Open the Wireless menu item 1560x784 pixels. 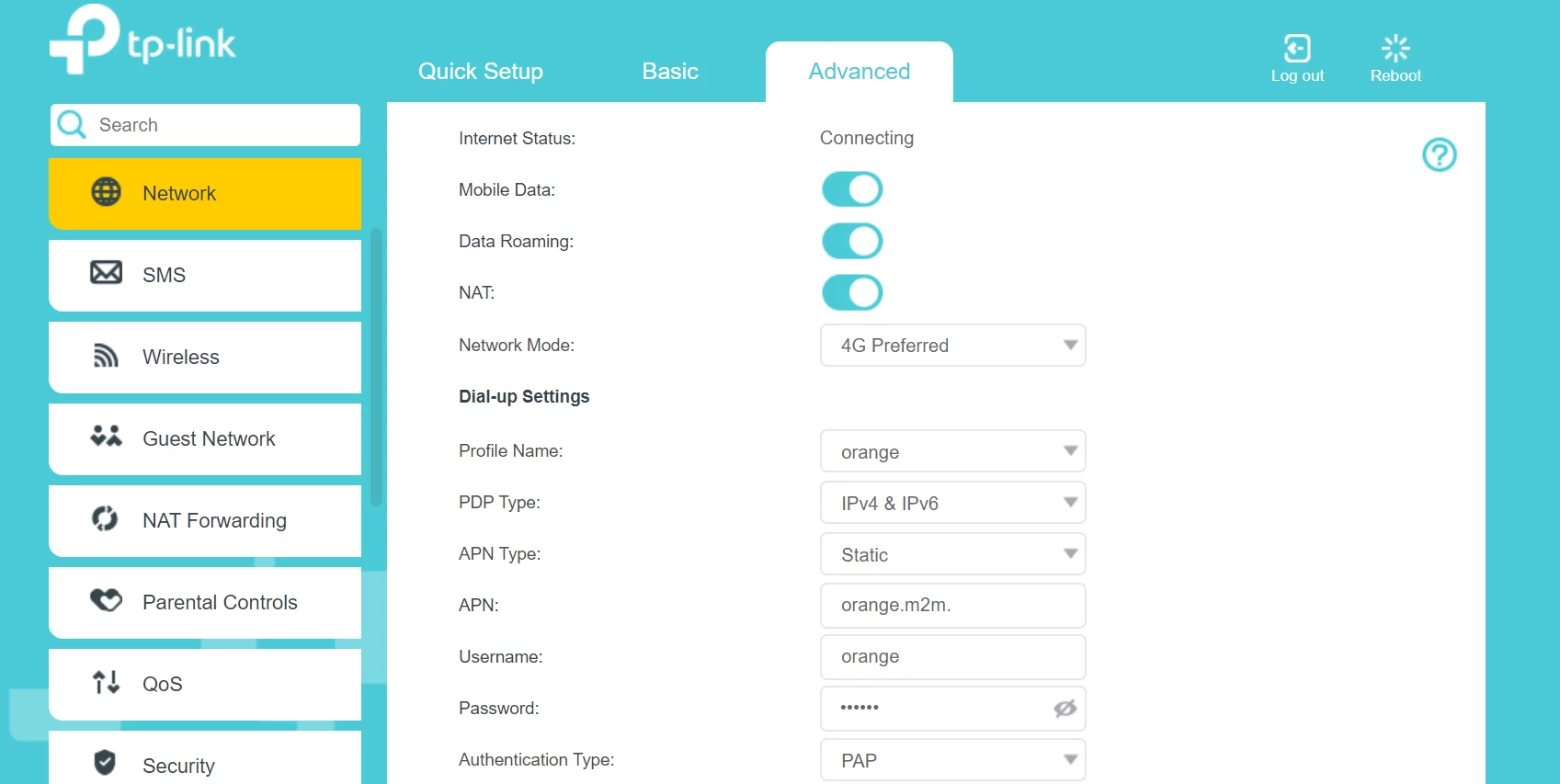[205, 357]
